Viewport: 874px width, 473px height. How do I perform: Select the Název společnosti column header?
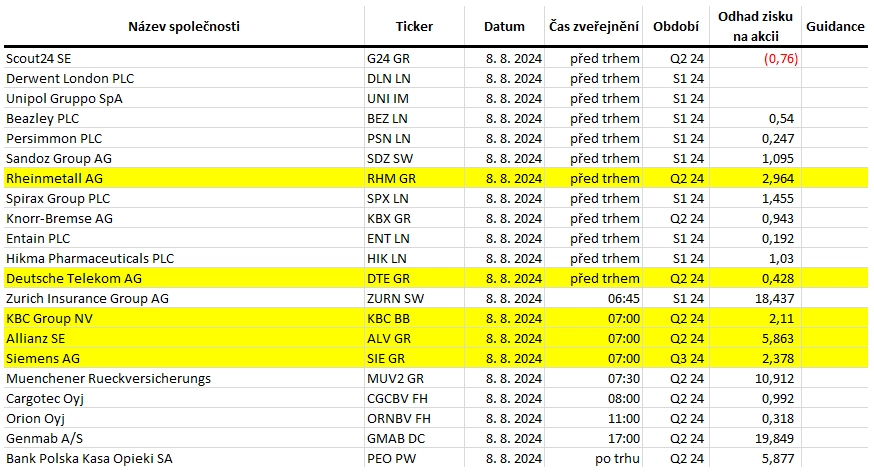point(184,26)
